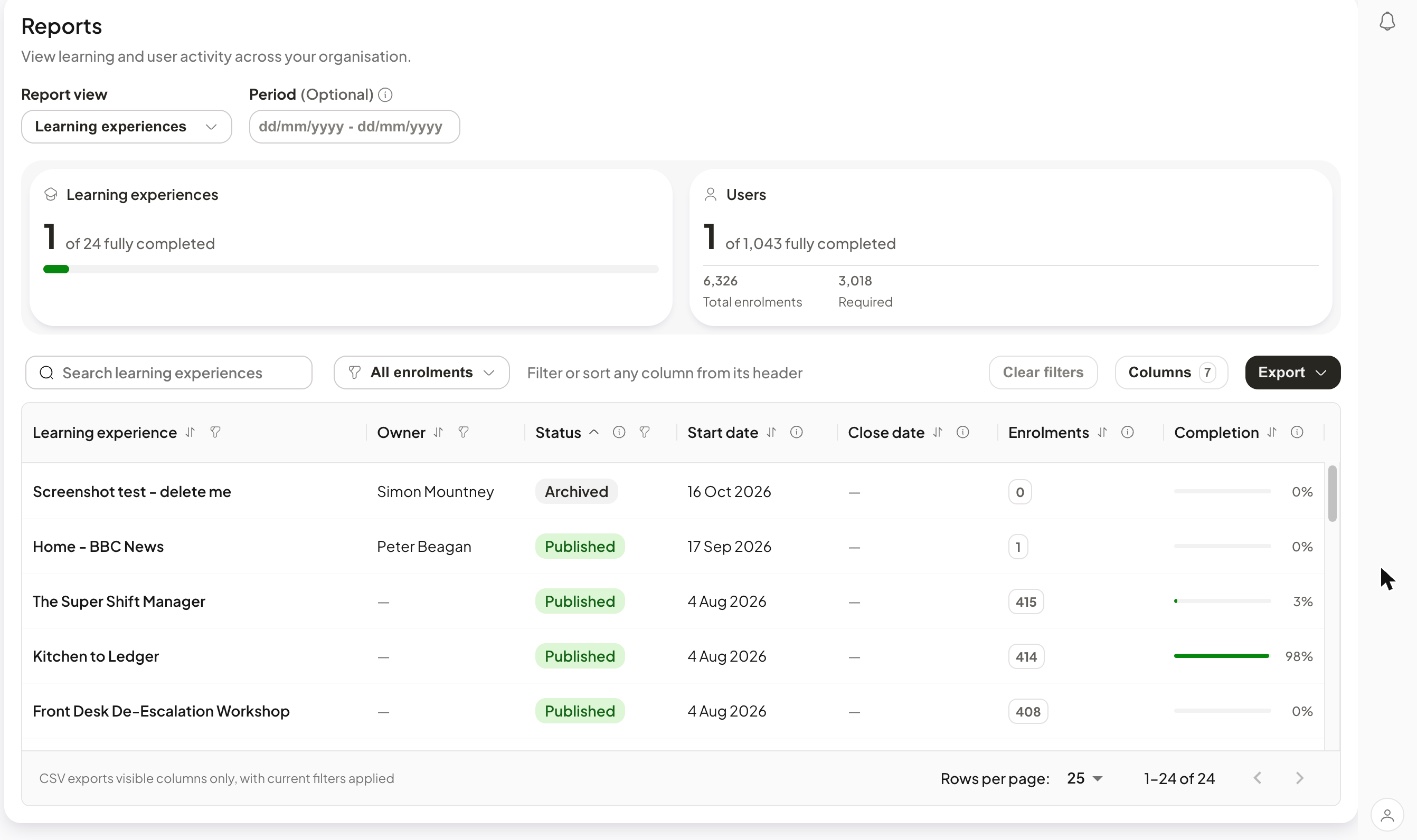The height and width of the screenshot is (840, 1417).
Task: Sort the Close date column
Action: [x=937, y=433]
